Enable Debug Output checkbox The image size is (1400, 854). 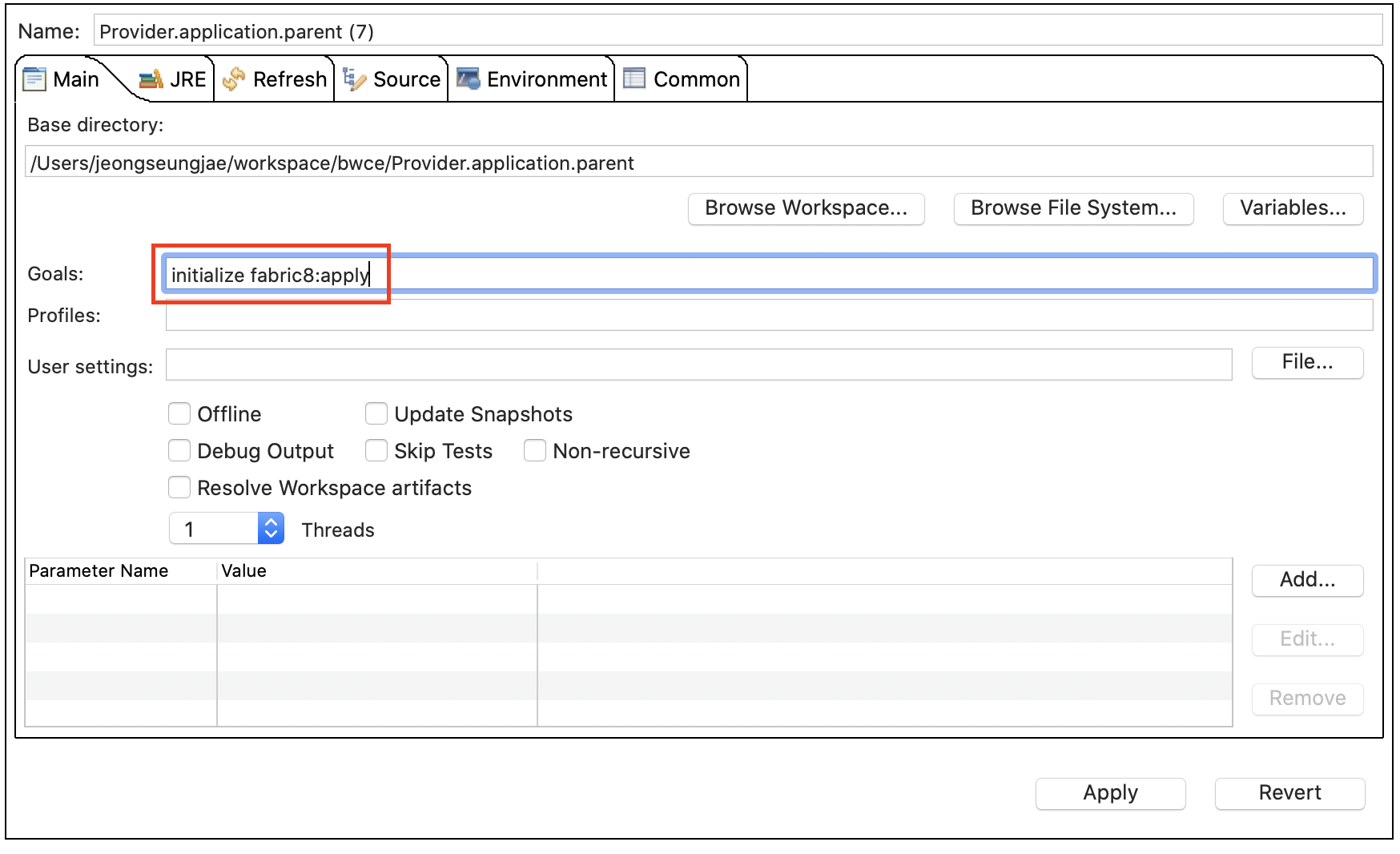click(179, 450)
